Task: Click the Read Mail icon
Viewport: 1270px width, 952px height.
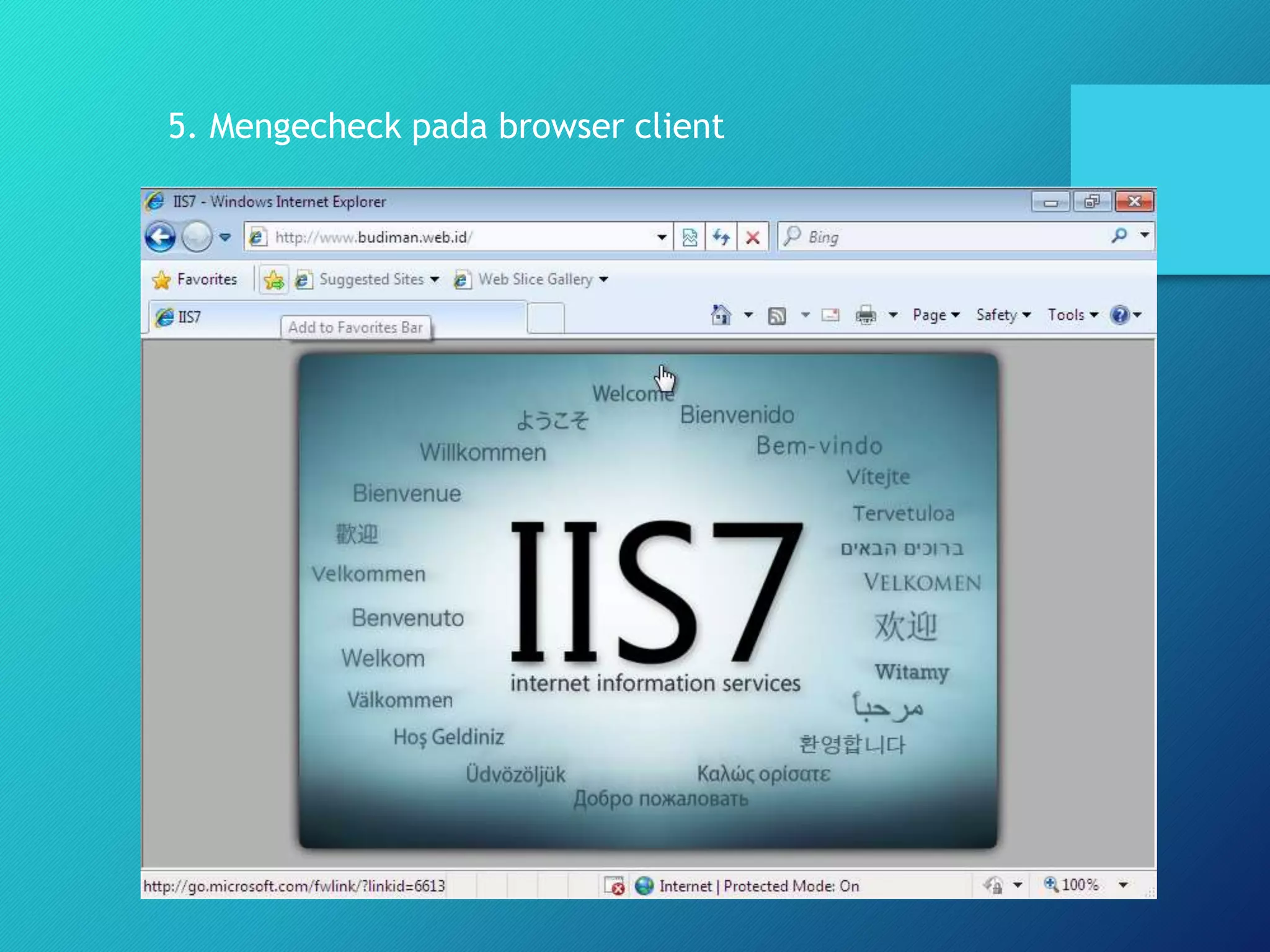Action: pos(830,315)
